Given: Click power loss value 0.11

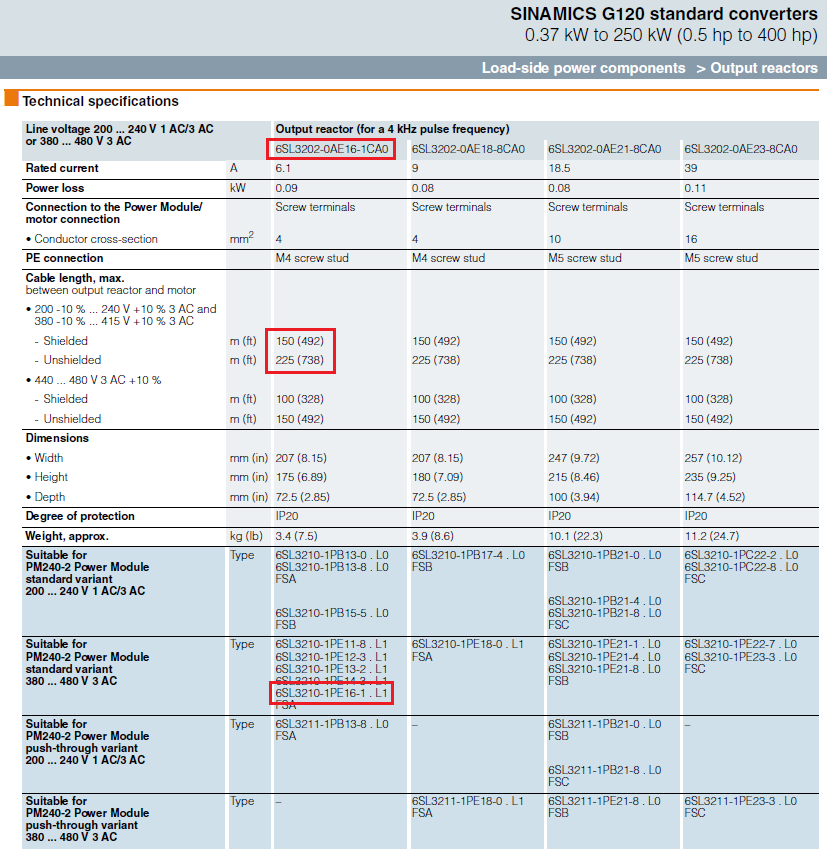Looking at the screenshot, I should pyautogui.click(x=695, y=188).
